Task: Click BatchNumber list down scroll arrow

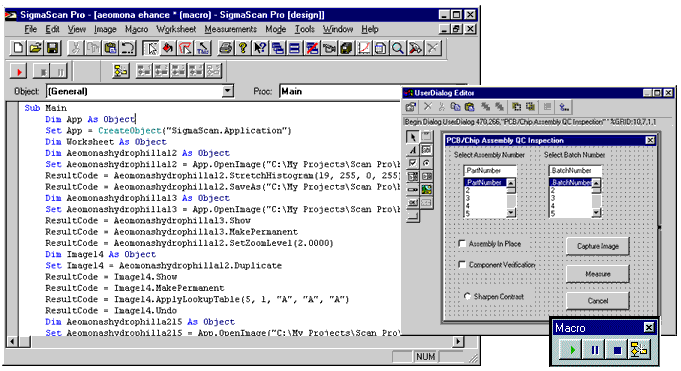Action: point(596,212)
